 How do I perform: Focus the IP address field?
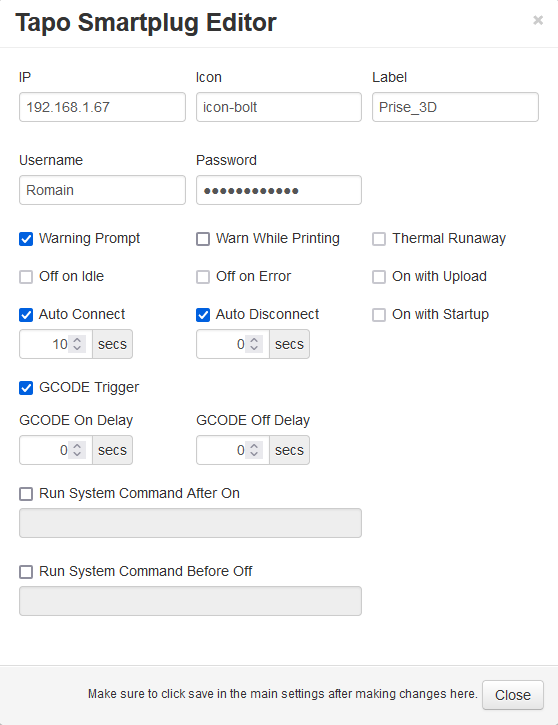[x=102, y=107]
